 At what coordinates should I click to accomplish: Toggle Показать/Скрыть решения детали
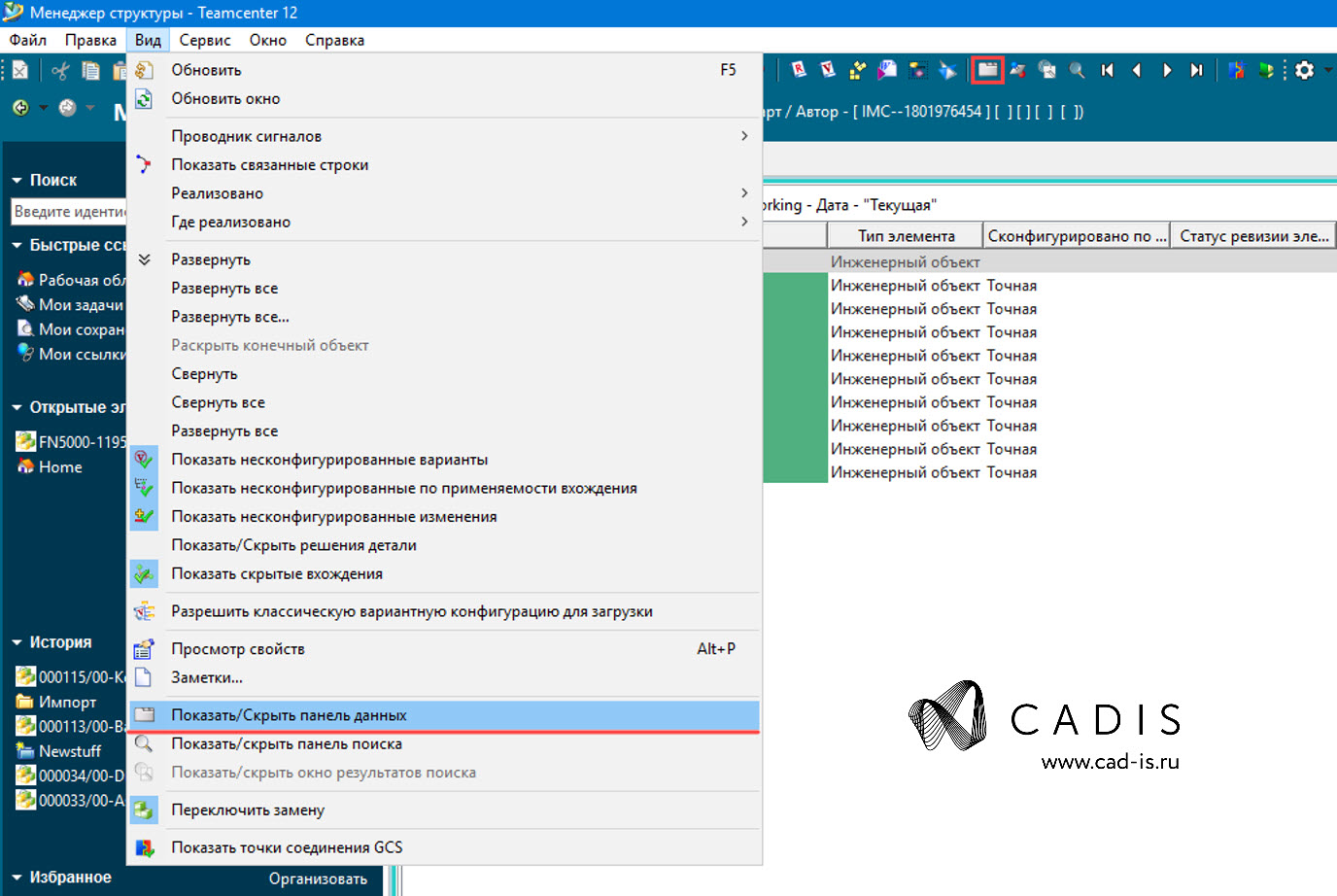click(x=443, y=545)
